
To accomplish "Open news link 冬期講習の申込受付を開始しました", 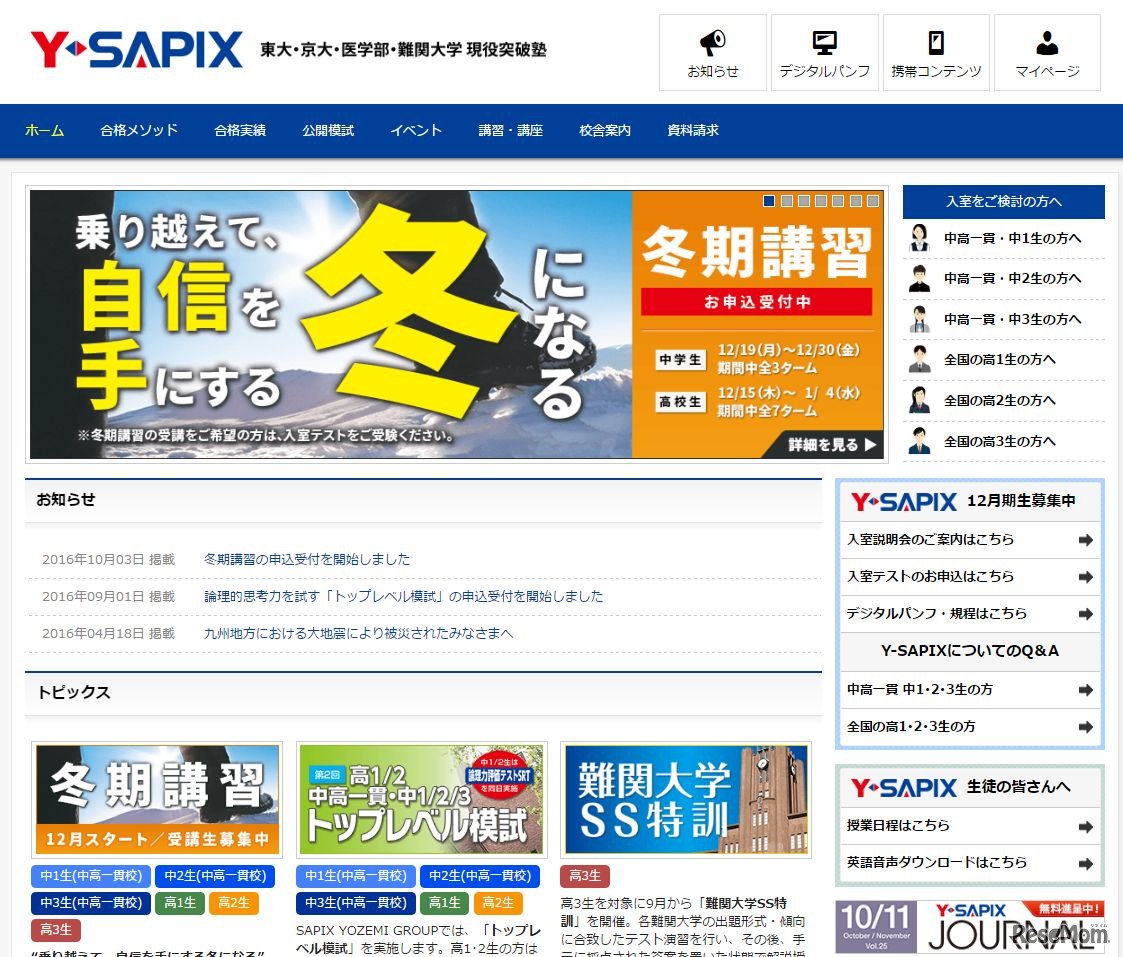I will (x=307, y=559).
